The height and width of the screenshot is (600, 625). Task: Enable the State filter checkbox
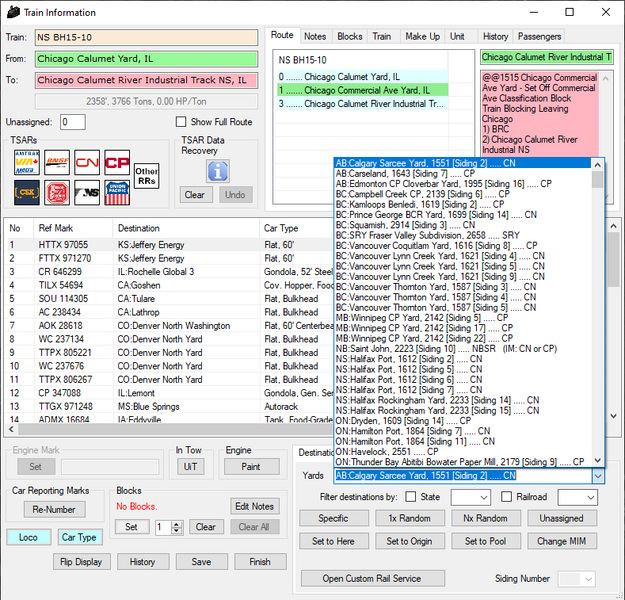point(411,497)
